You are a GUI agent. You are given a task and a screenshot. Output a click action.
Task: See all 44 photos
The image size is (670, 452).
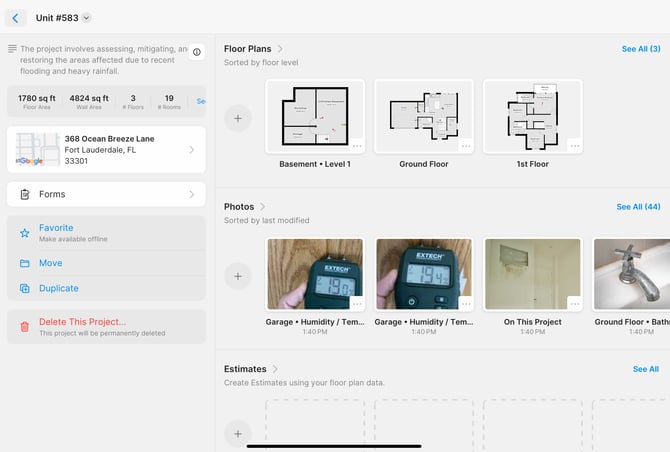[x=637, y=207]
